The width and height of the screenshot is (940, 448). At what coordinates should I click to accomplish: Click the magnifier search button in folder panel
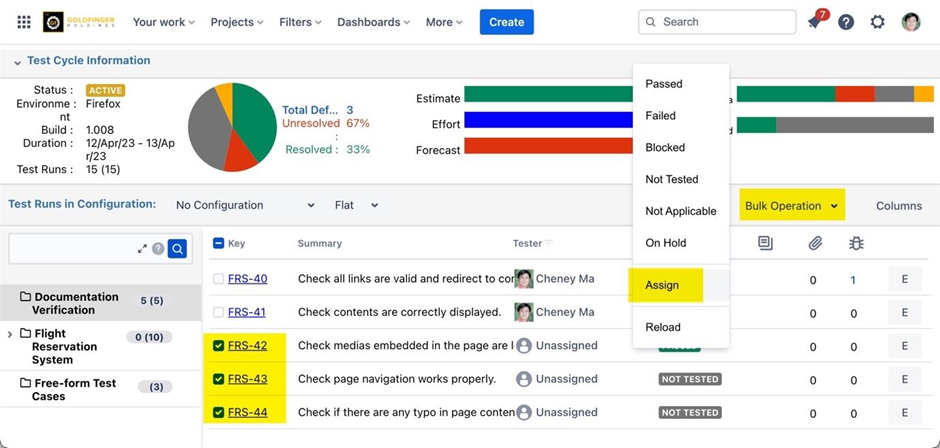pos(177,249)
